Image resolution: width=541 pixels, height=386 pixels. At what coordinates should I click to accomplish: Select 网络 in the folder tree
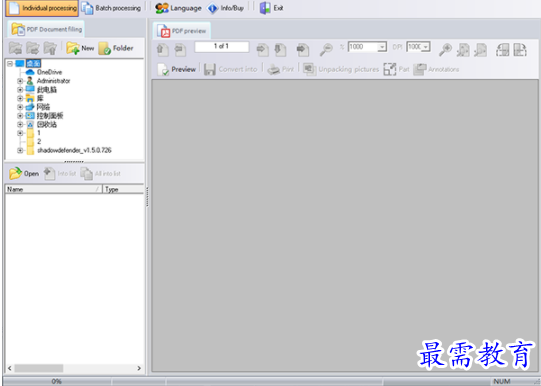(43, 107)
